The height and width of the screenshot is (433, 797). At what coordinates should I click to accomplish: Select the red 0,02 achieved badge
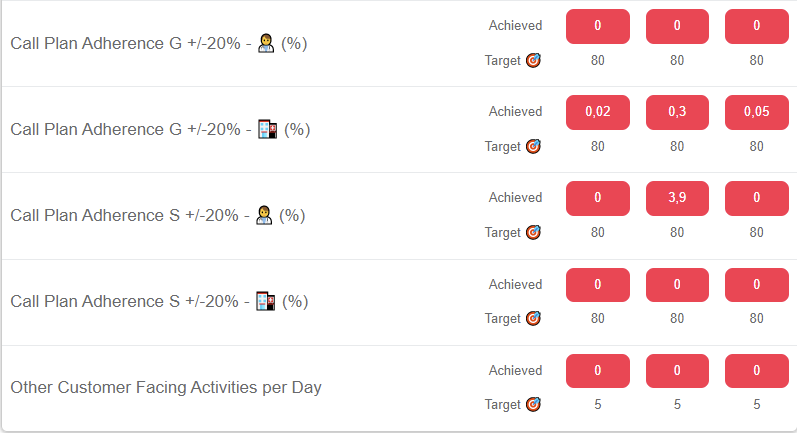click(x=598, y=112)
